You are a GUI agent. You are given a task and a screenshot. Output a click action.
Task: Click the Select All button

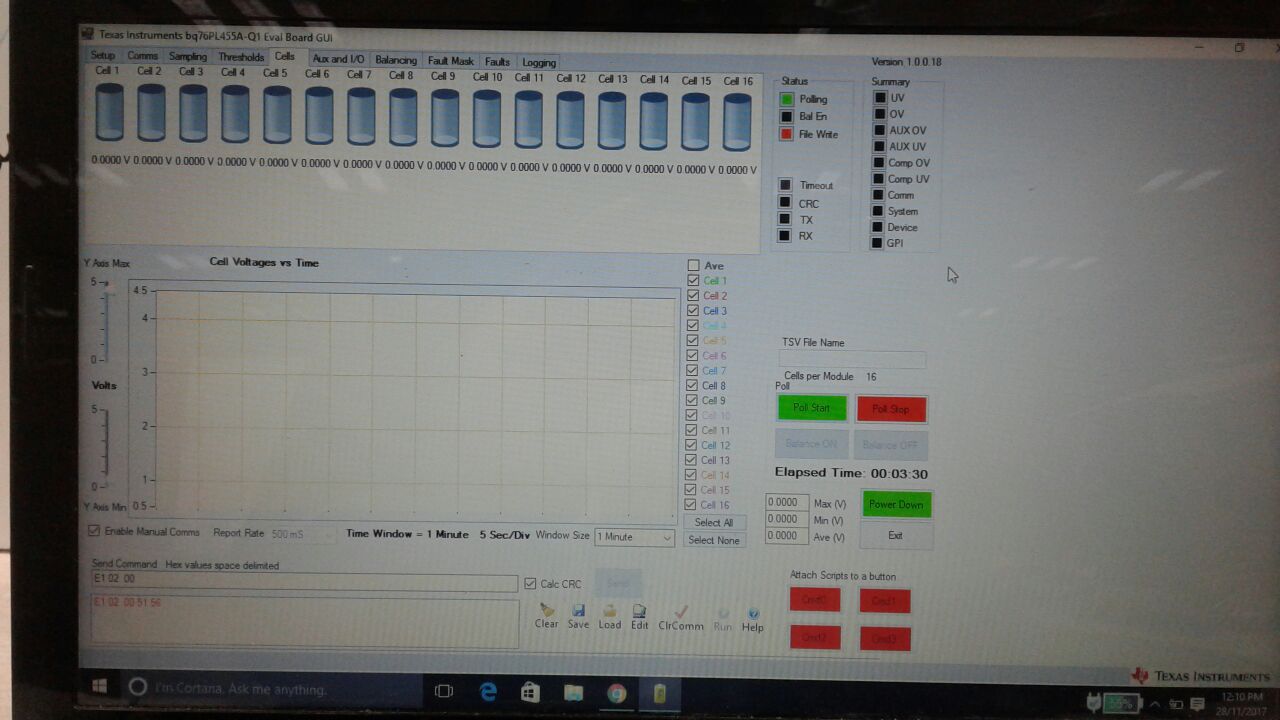pos(714,523)
